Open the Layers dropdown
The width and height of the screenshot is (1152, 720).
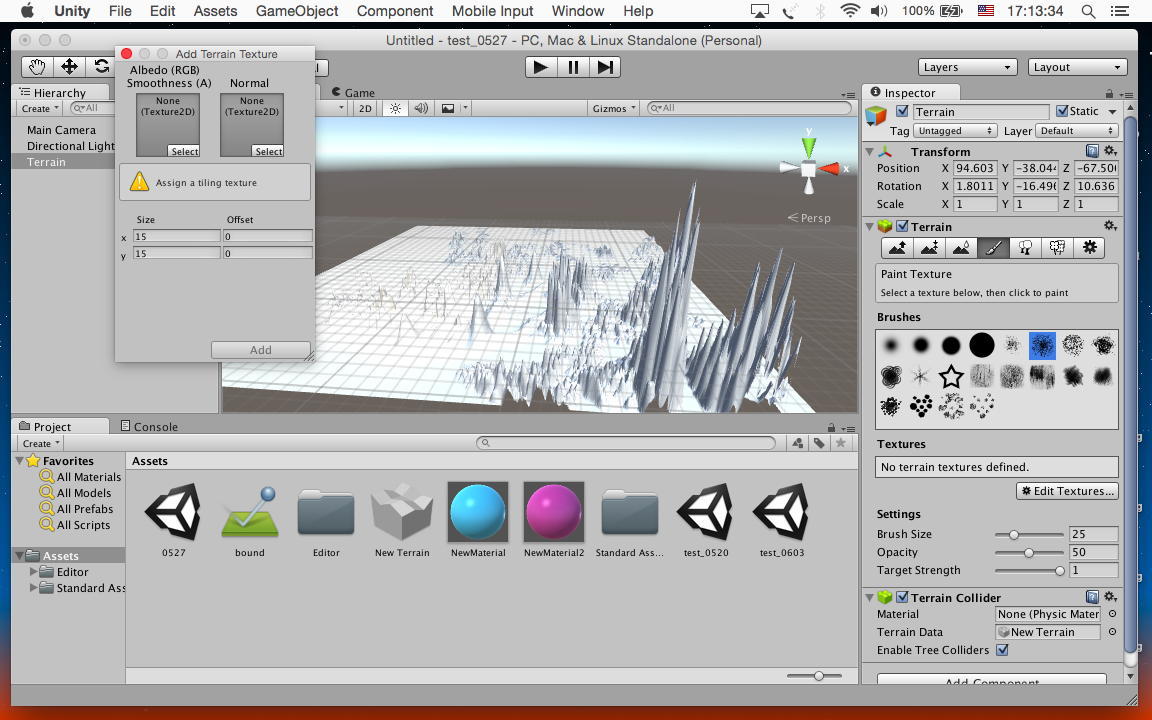pyautogui.click(x=967, y=67)
